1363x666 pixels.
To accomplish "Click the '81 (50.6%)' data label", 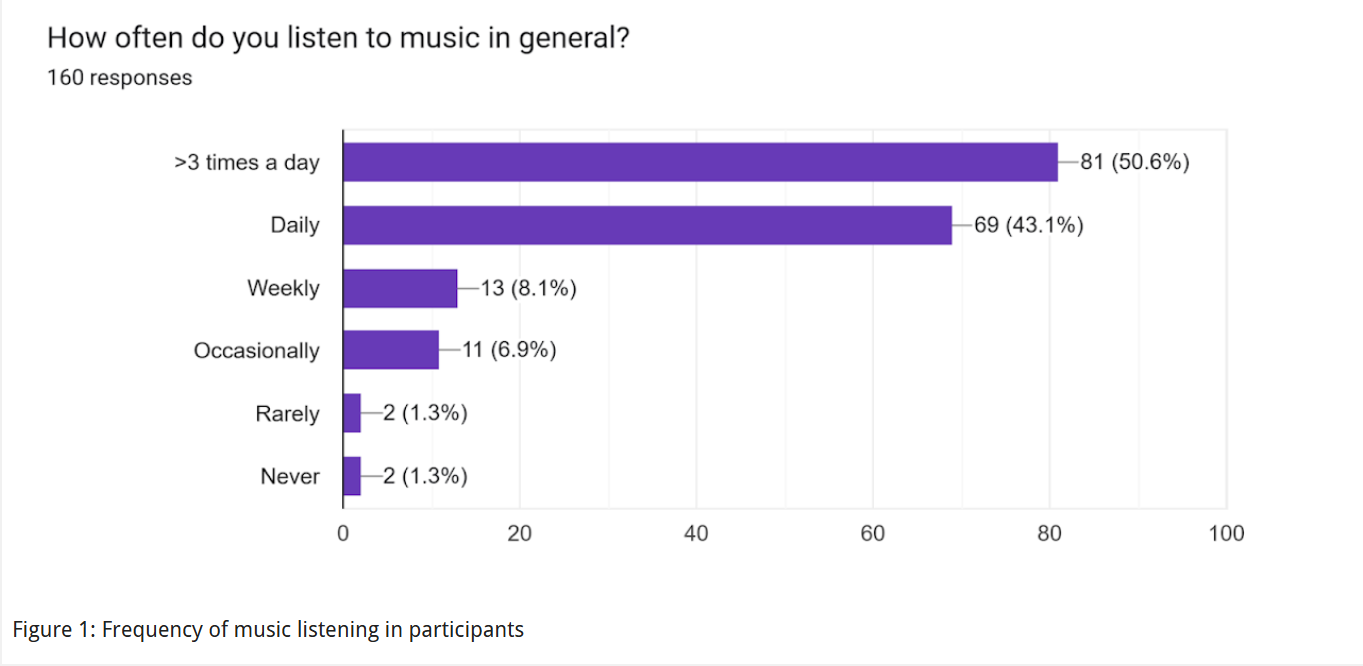I will [x=1135, y=162].
